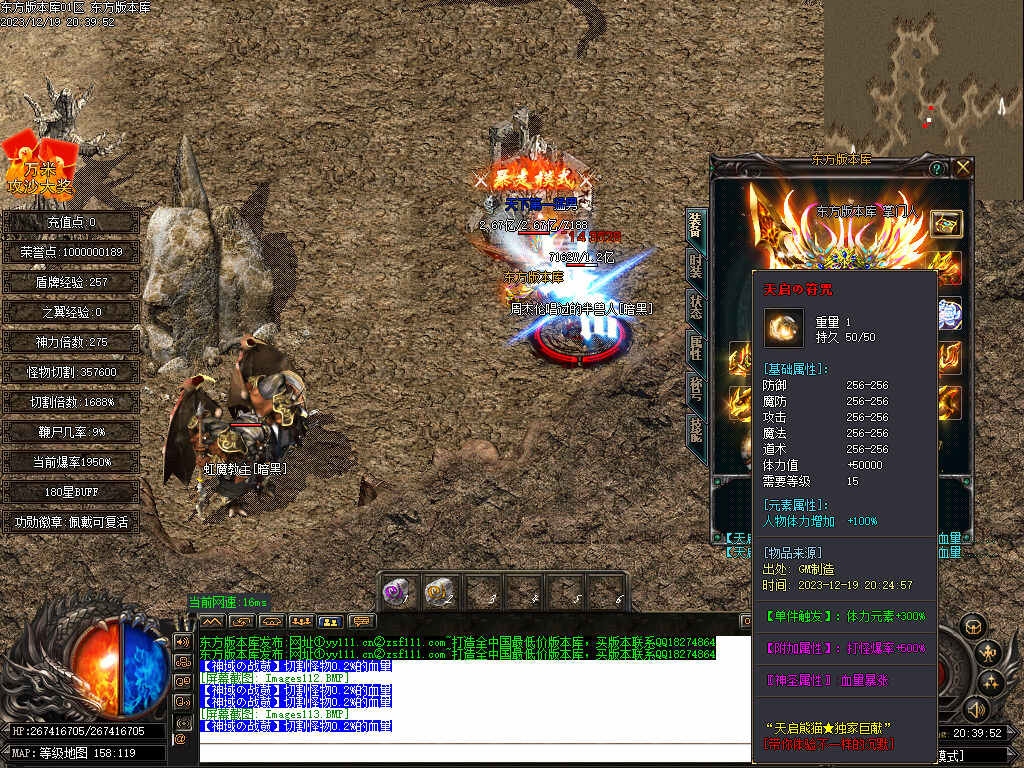This screenshot has width=1024, height=768.
Task: Click the speaker volume icon in bottom-right cluster
Action: pyautogui.click(x=976, y=709)
